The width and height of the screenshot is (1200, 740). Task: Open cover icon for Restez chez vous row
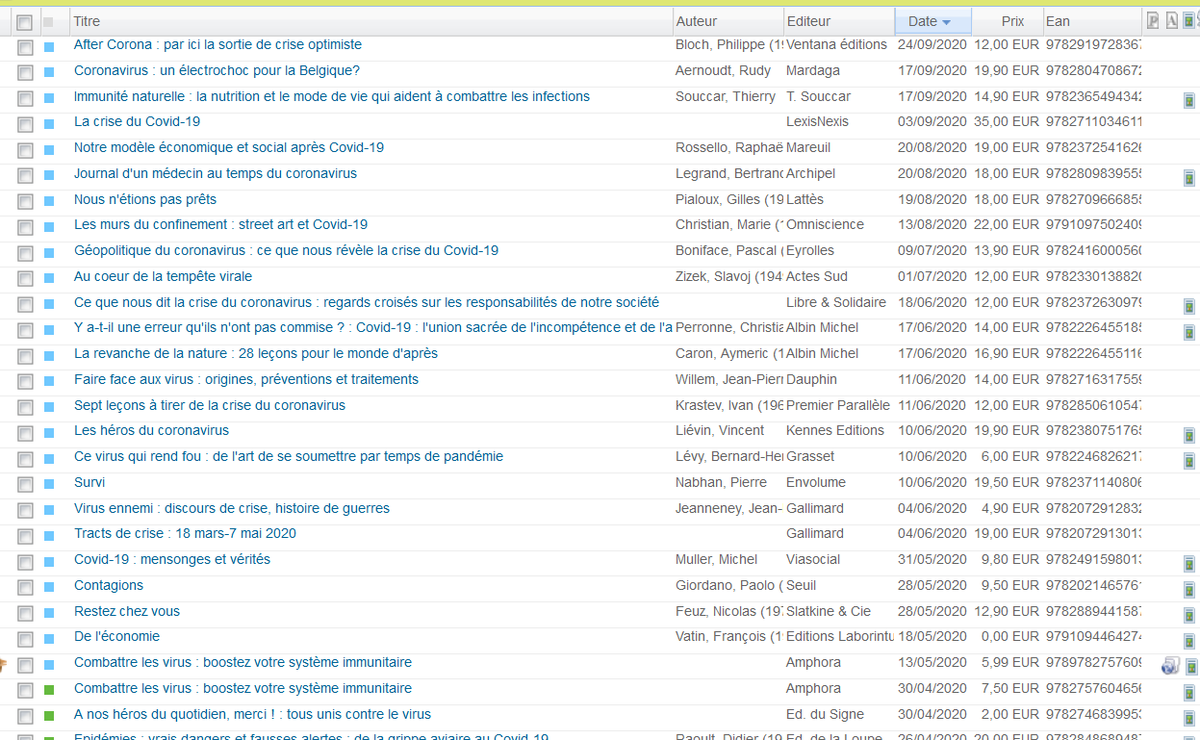click(x=1189, y=615)
